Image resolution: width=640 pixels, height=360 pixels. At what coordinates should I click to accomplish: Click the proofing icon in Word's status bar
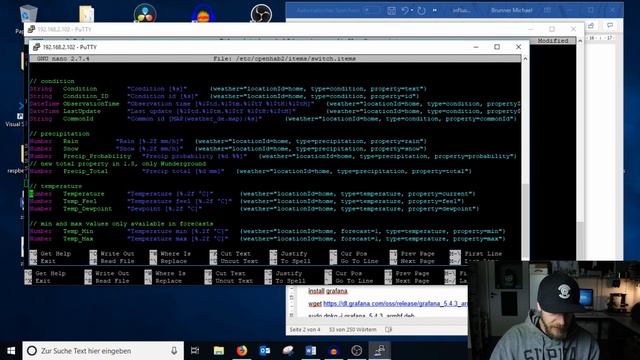[x=389, y=329]
